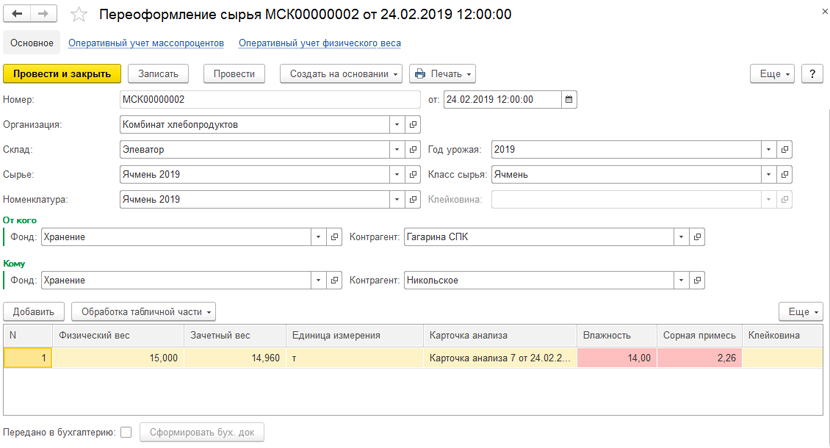Select Физический вес cell 15,000
This screenshot has height=448, width=830.
point(118,358)
